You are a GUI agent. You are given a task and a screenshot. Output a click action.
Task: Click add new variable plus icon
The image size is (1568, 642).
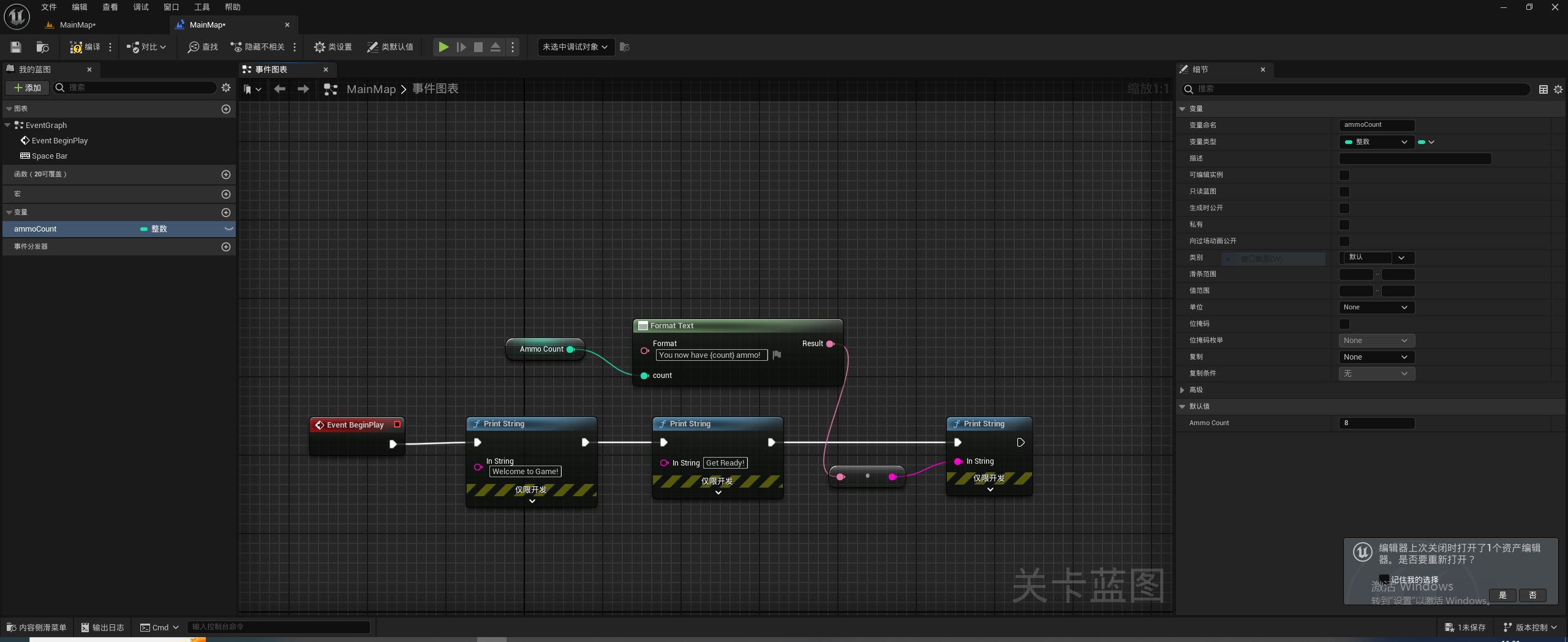pyautogui.click(x=225, y=213)
